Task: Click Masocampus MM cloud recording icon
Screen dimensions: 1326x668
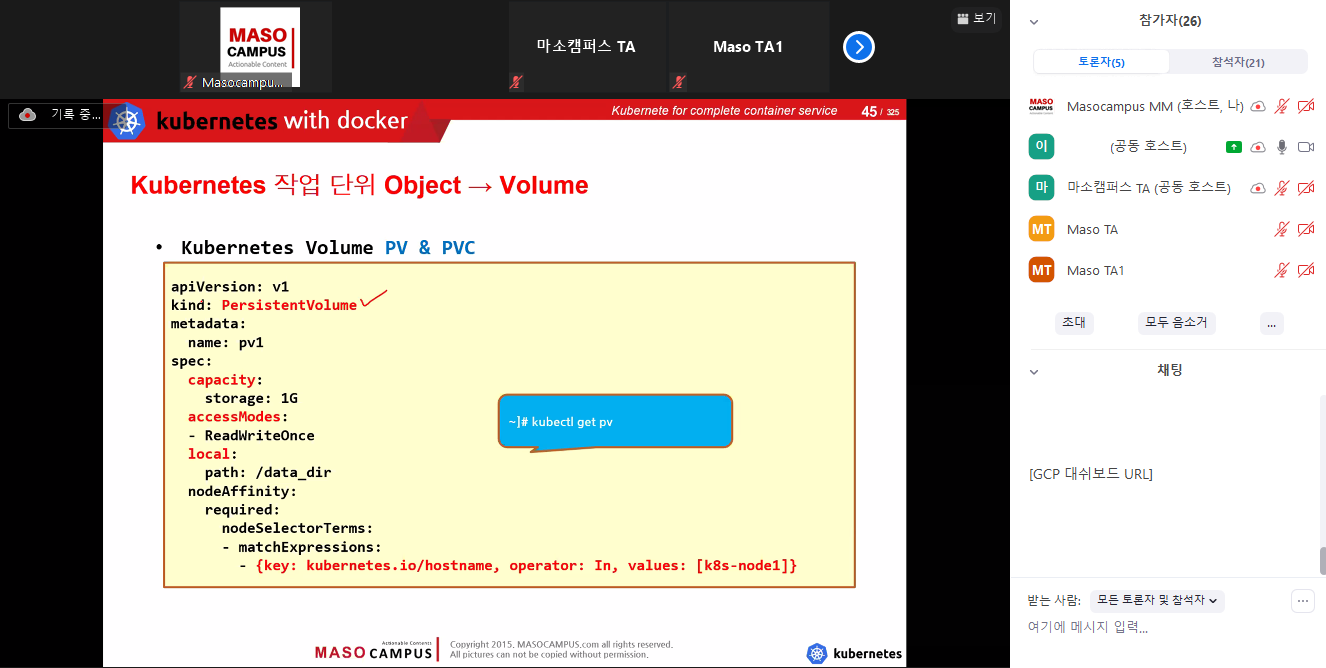Action: pos(1258,106)
